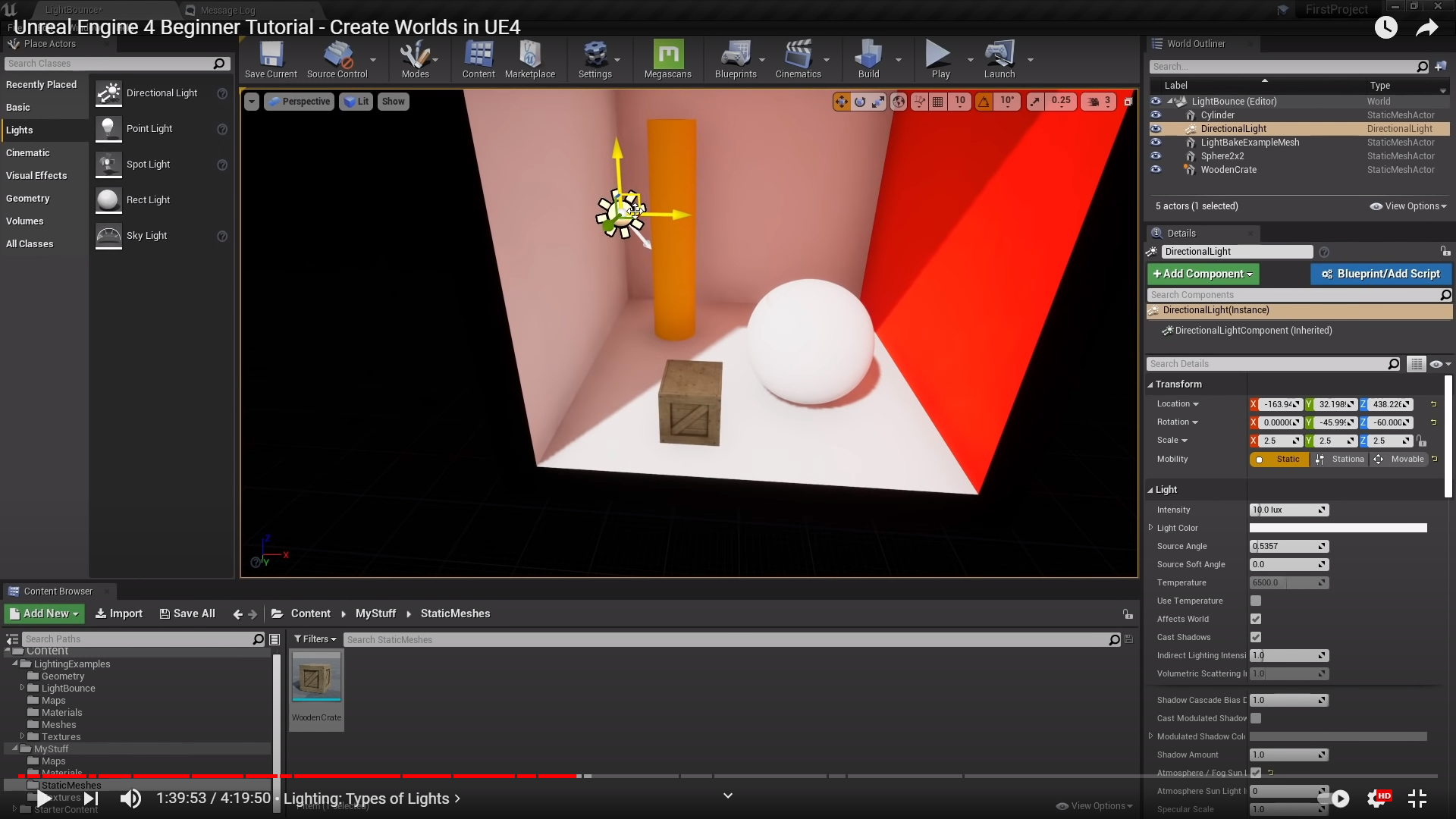Click the Save Current toolbar icon

(271, 59)
